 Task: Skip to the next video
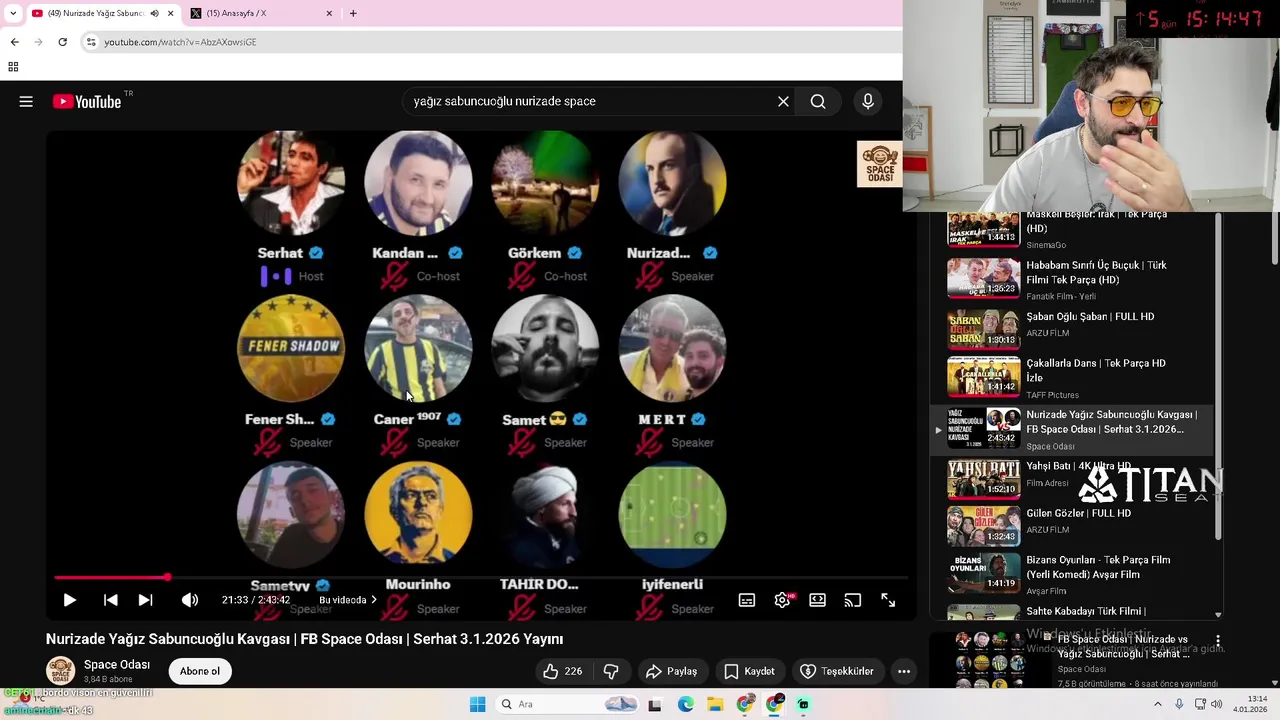[145, 600]
